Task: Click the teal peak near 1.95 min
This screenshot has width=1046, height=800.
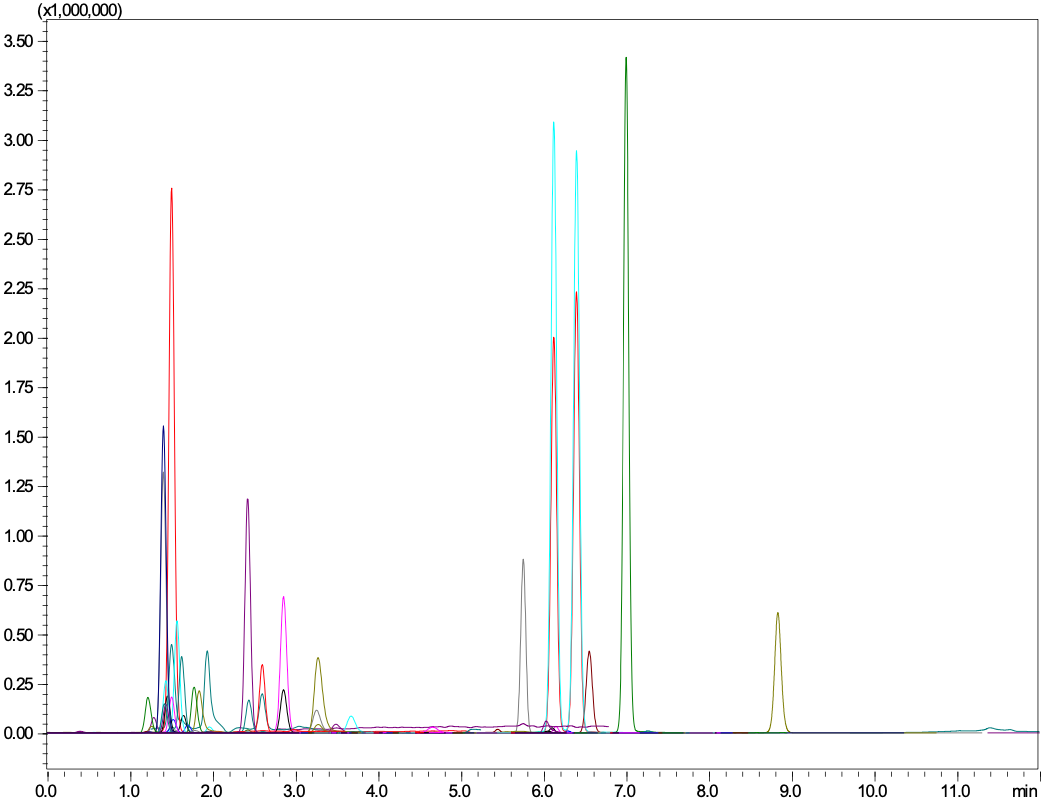Action: [207, 653]
